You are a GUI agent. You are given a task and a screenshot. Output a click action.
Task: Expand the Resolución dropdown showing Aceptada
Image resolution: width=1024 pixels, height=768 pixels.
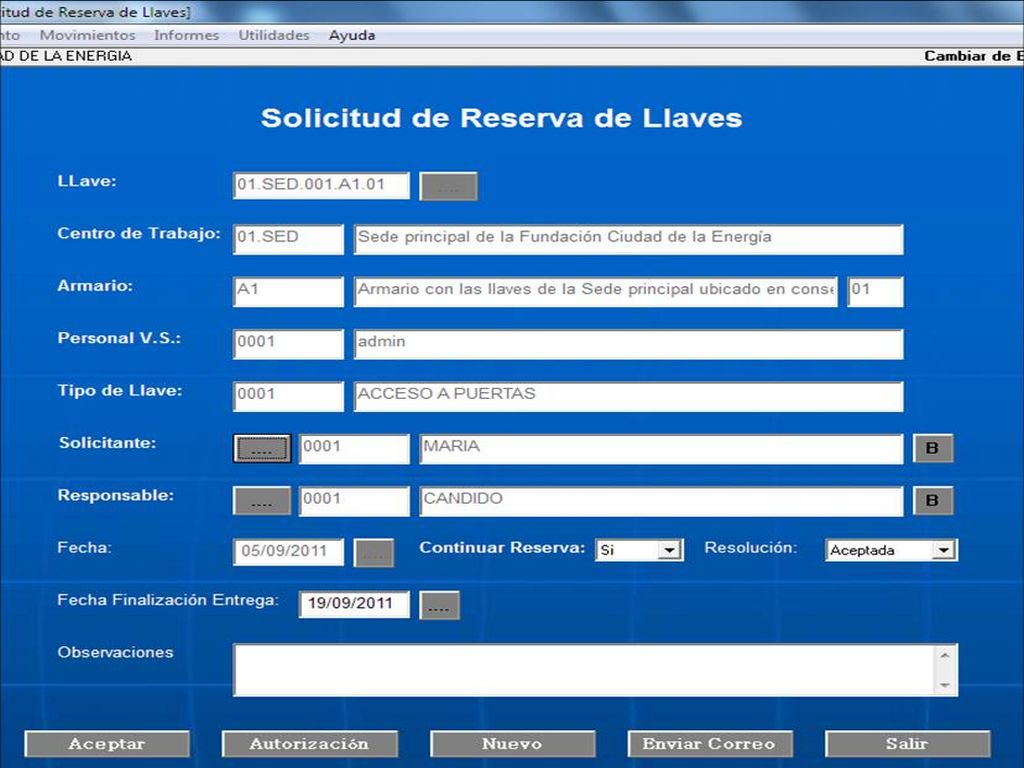click(x=943, y=550)
